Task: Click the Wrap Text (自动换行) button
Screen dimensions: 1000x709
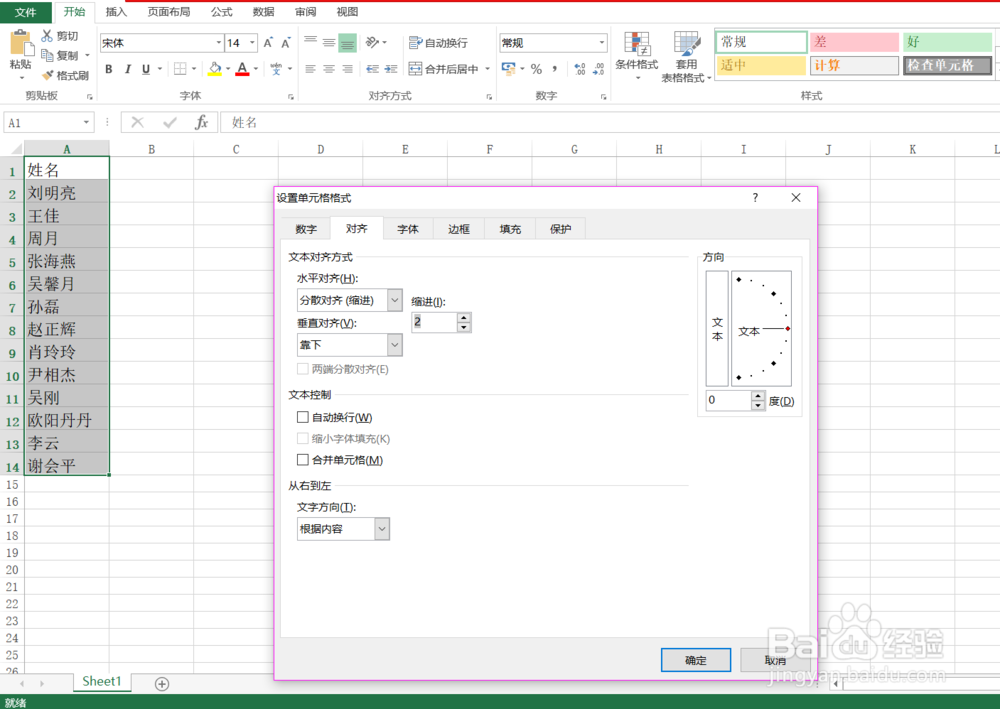Action: tap(438, 43)
